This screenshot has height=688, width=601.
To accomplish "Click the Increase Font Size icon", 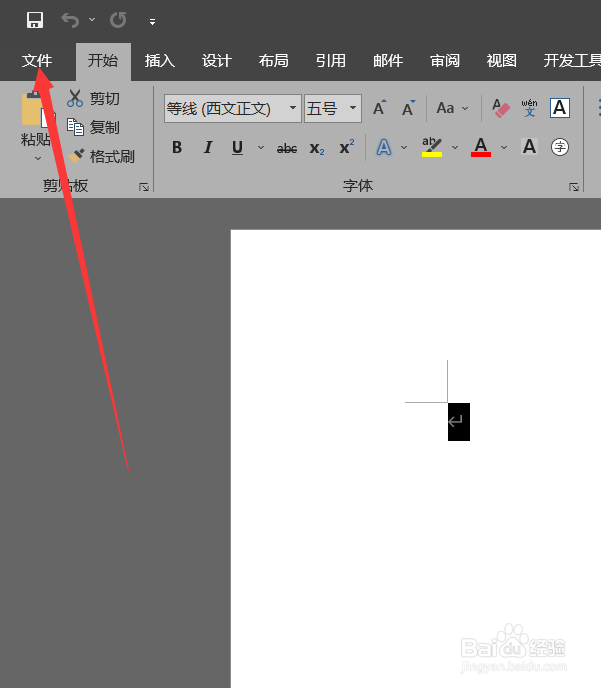I will (x=380, y=108).
